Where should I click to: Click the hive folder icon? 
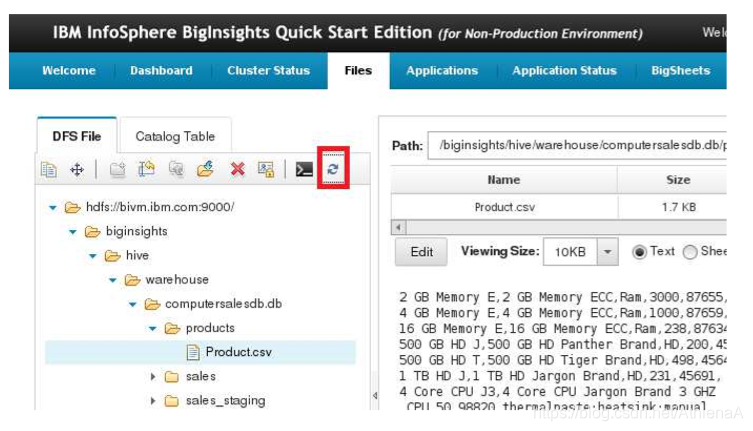(x=112, y=256)
